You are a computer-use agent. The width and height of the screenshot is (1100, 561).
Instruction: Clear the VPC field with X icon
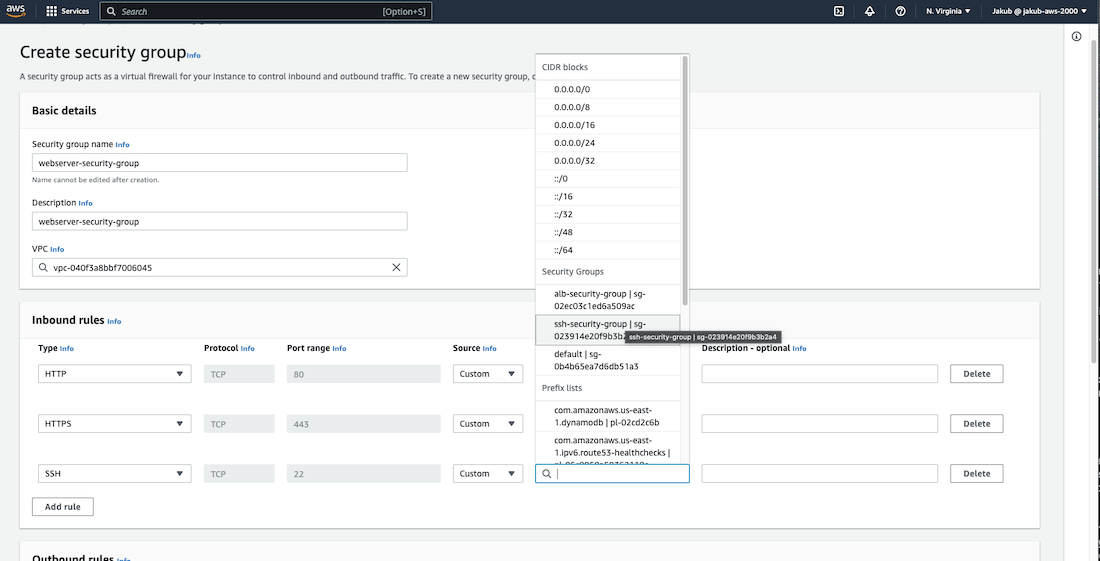[396, 268]
